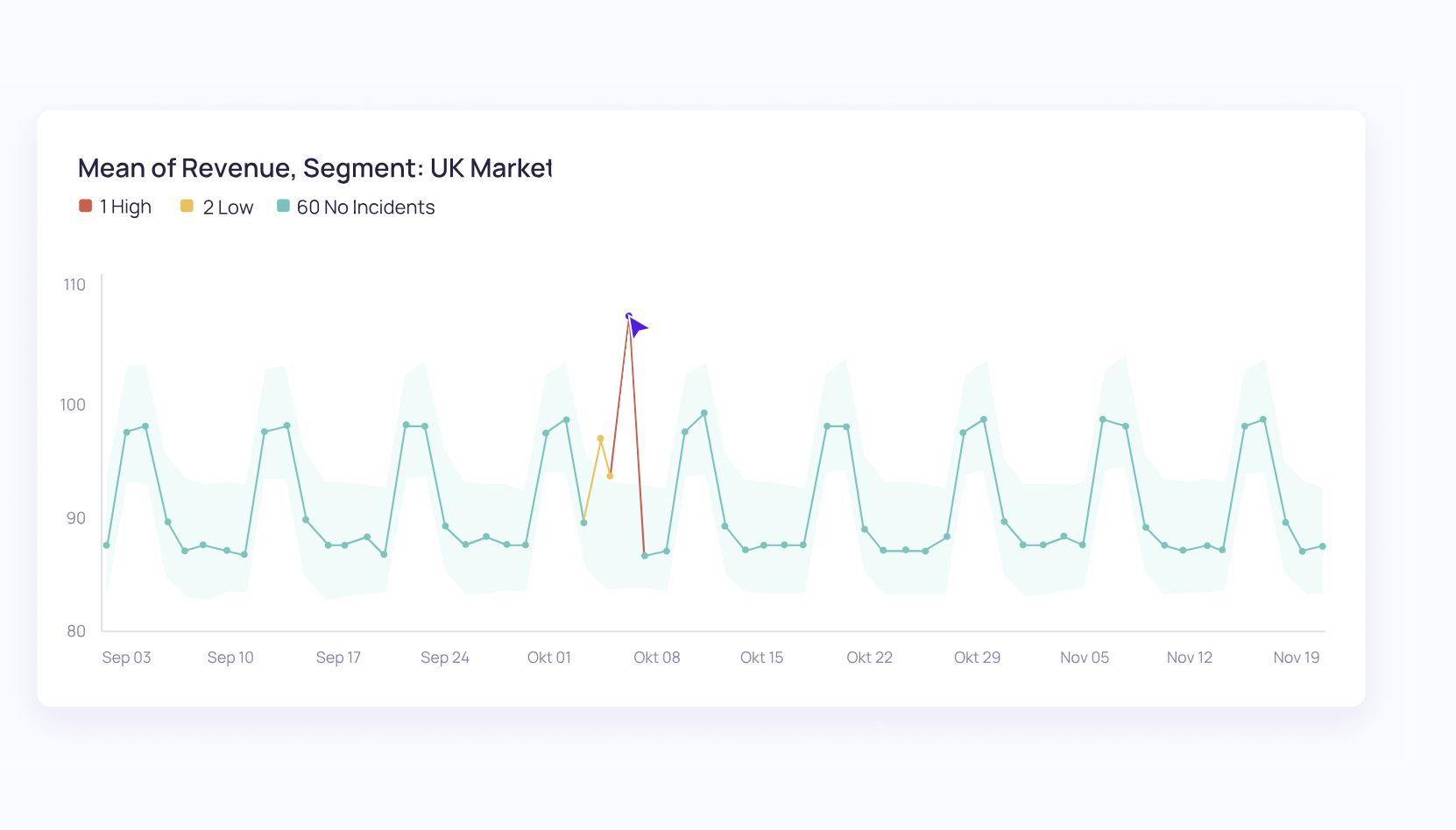This screenshot has width=1456, height=830.
Task: Click the 80 y-axis value
Action: [76, 631]
